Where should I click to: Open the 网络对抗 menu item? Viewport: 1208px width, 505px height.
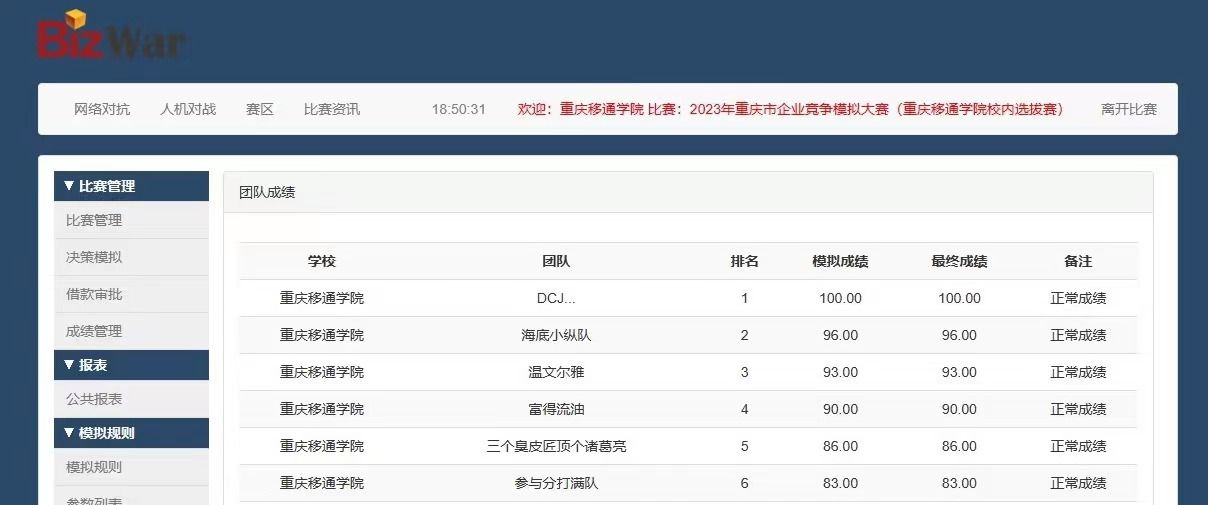click(102, 109)
